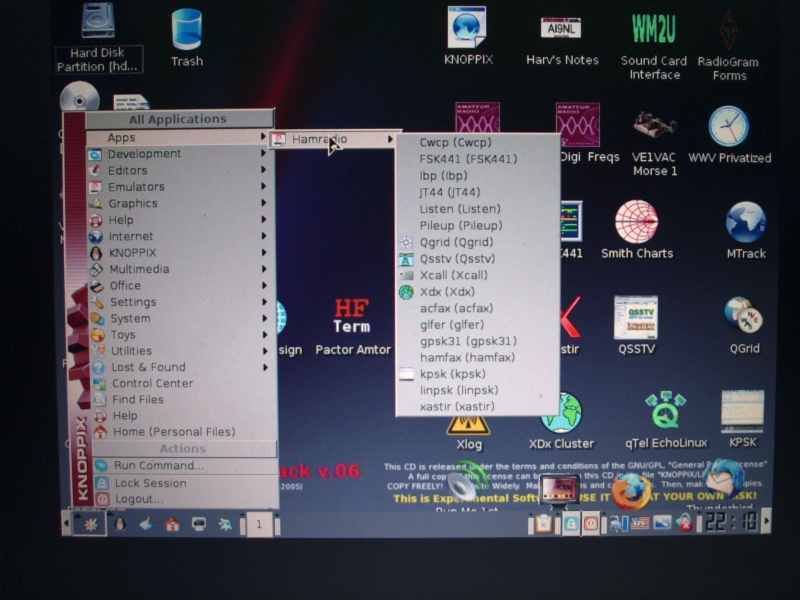This screenshot has width=800, height=600.
Task: Click virtual desktop 1 pager button
Action: pos(259,524)
